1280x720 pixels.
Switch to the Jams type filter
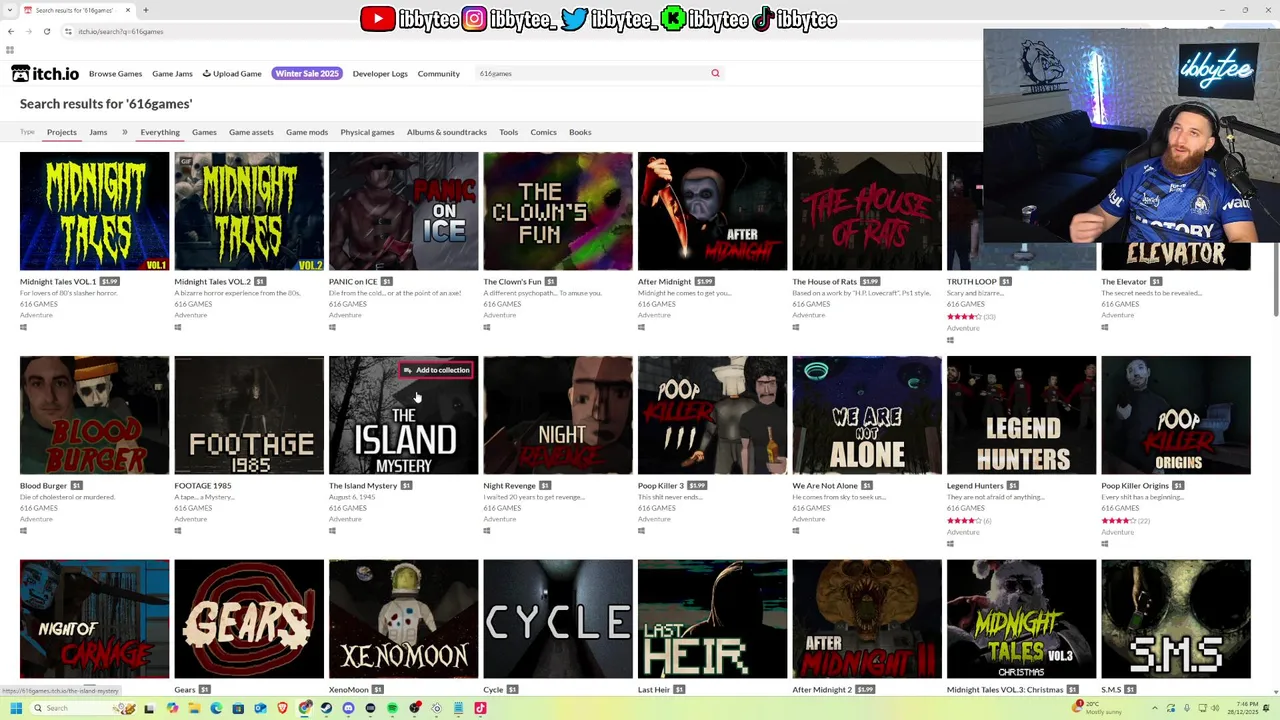pyautogui.click(x=98, y=132)
